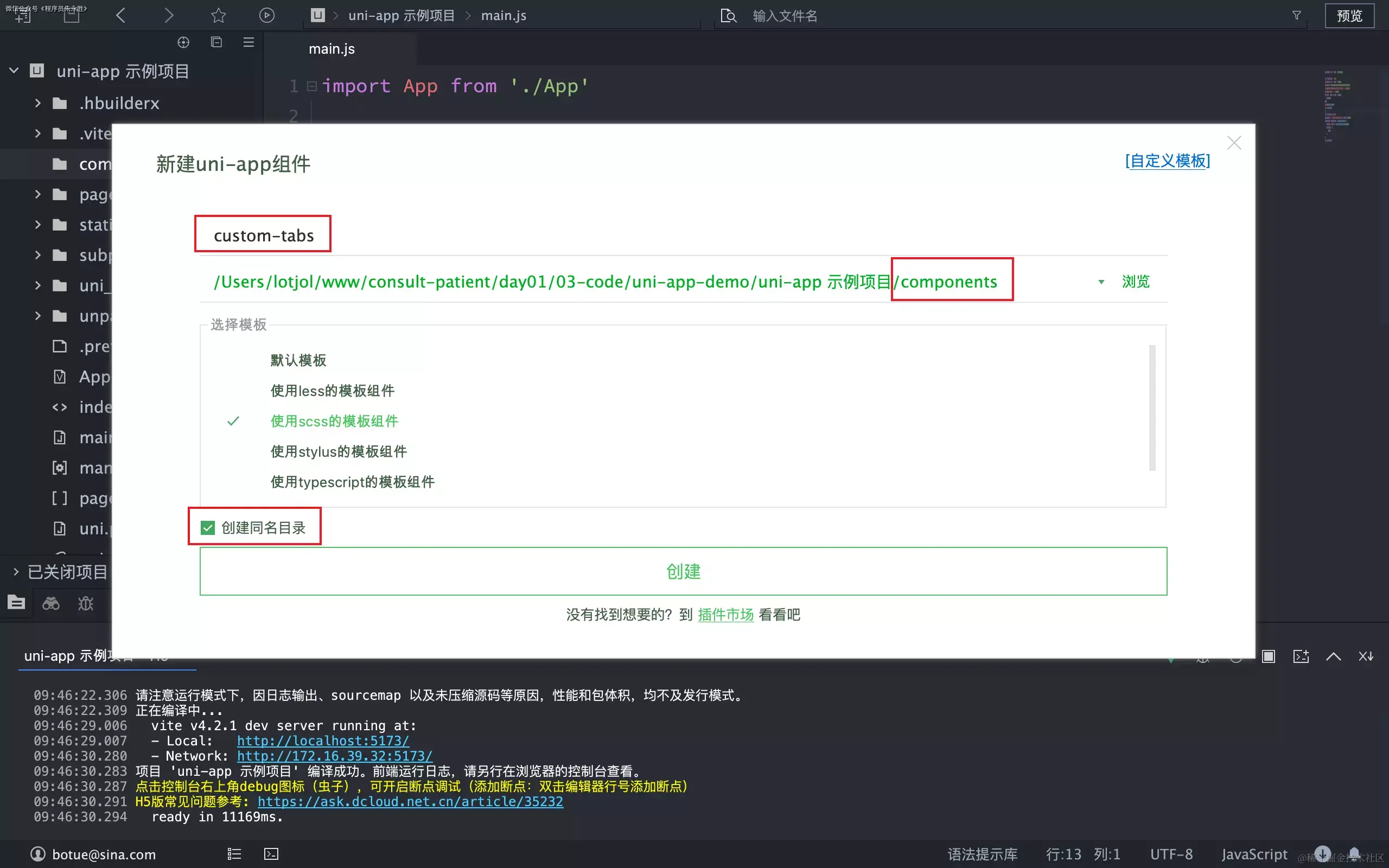Toggle the 创建同名目录 checkbox
The image size is (1389, 868).
[208, 527]
